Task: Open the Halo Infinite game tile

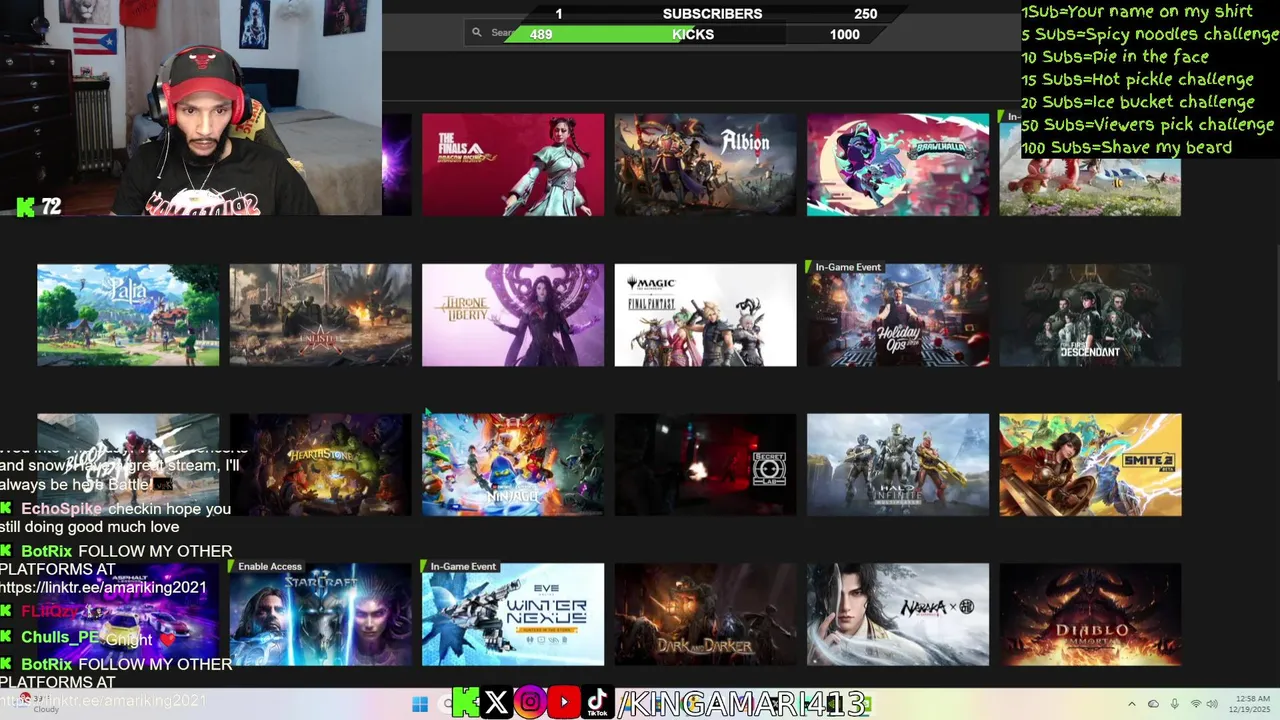Action: (898, 465)
